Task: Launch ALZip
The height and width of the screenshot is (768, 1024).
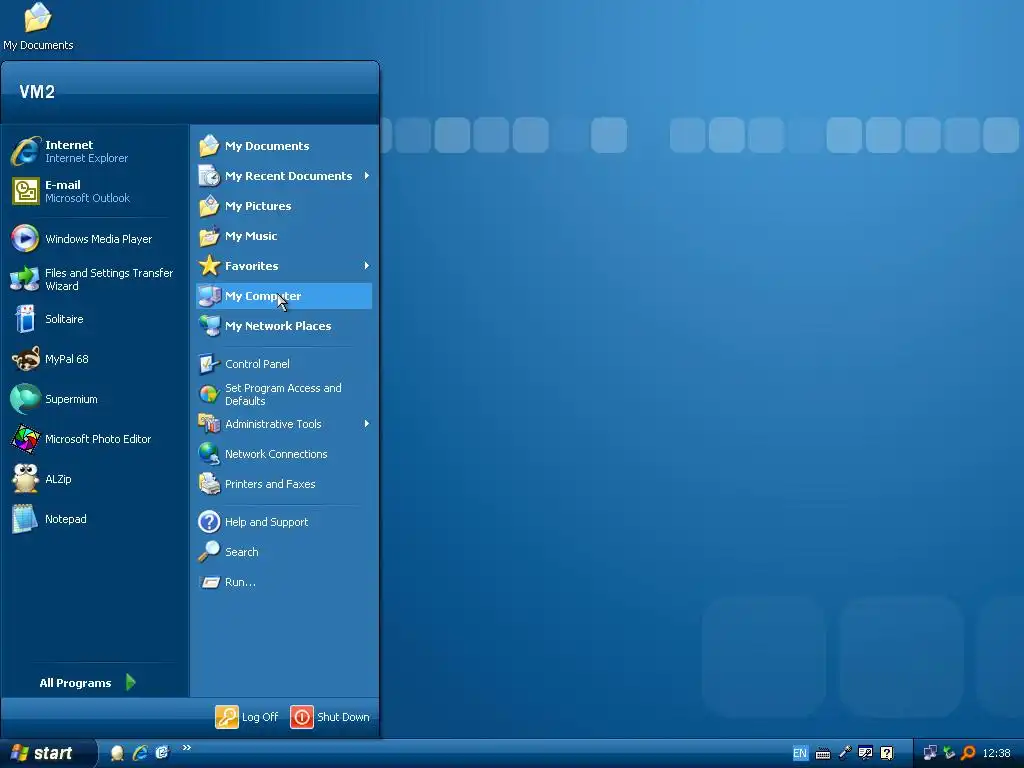Action: click(x=91, y=479)
